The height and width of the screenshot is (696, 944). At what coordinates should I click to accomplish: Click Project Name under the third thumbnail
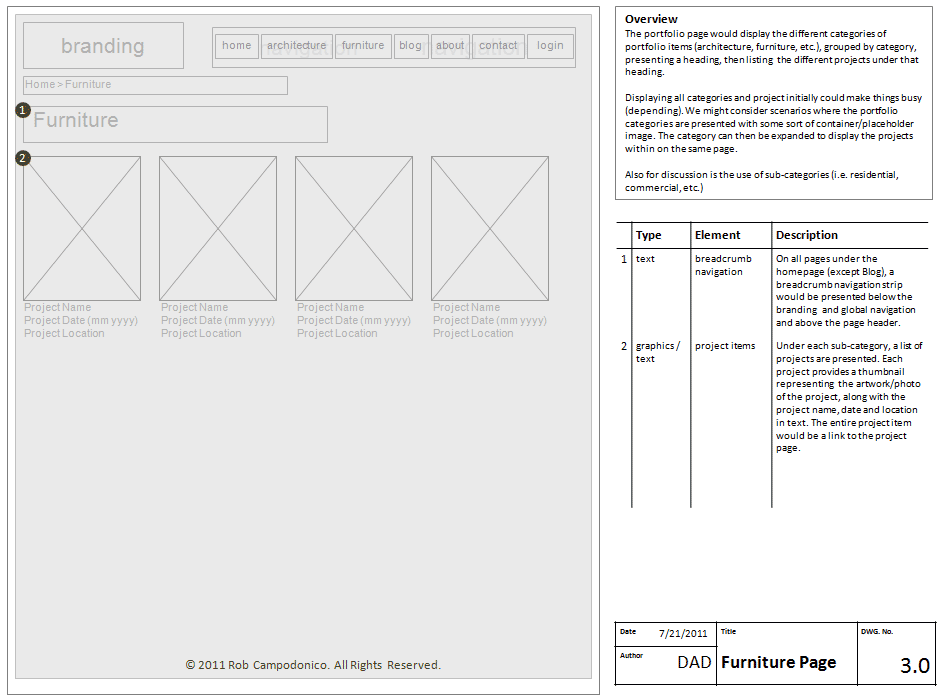pos(331,307)
